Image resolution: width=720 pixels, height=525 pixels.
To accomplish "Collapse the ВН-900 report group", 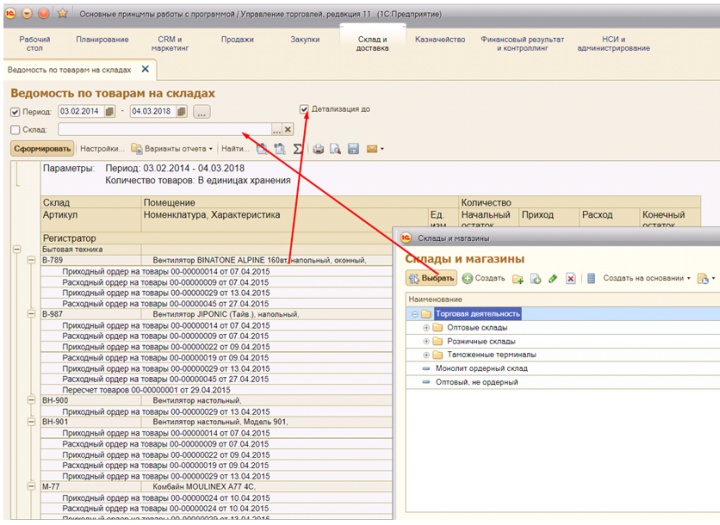I will (x=31, y=400).
